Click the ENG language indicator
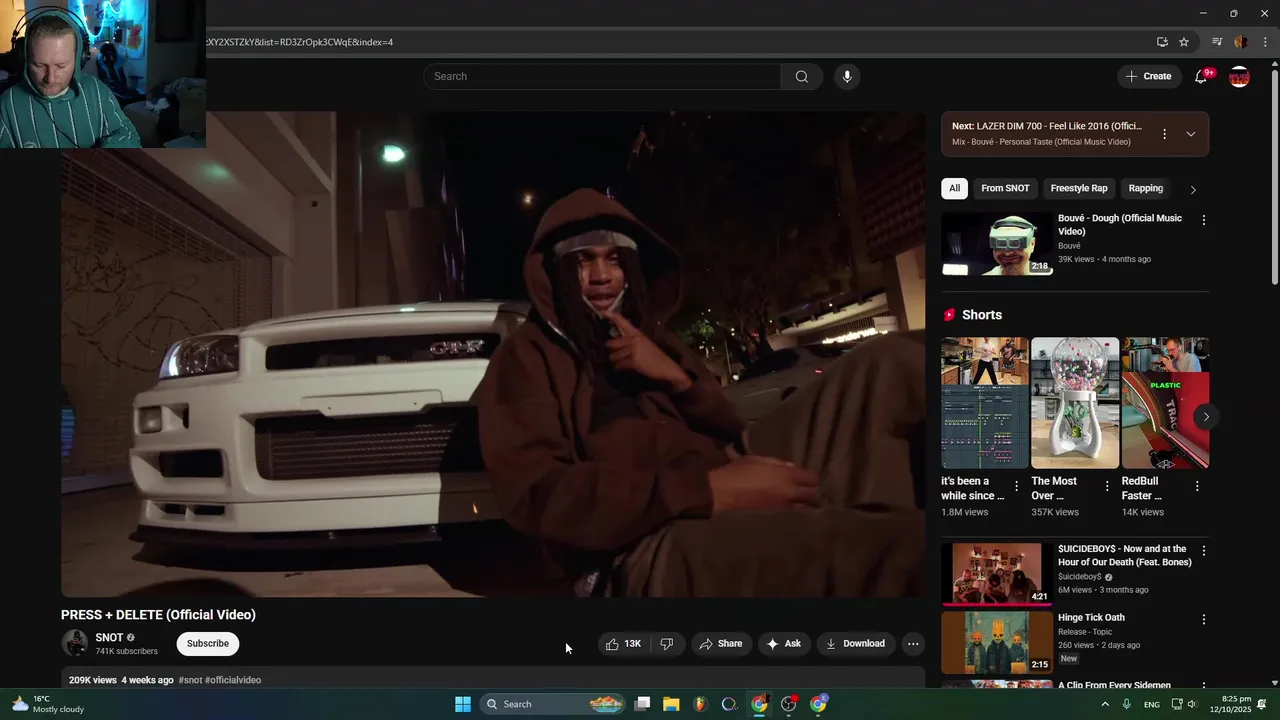The height and width of the screenshot is (720, 1280). tap(1152, 704)
